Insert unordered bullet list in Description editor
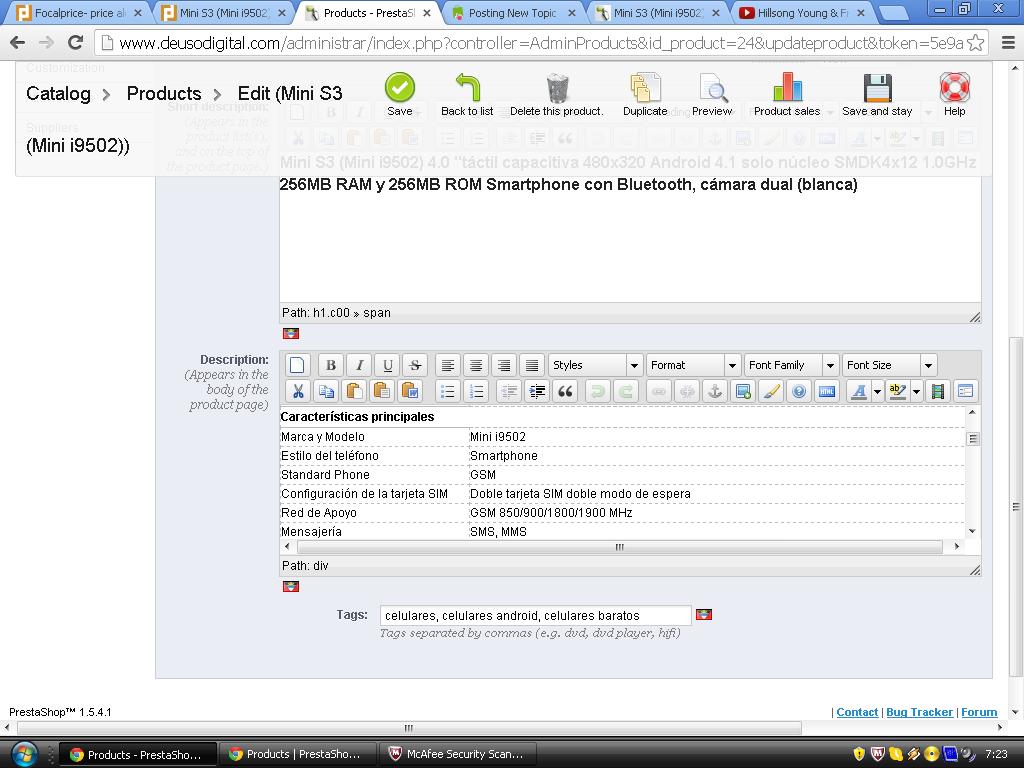This screenshot has height=768, width=1024. 448,392
